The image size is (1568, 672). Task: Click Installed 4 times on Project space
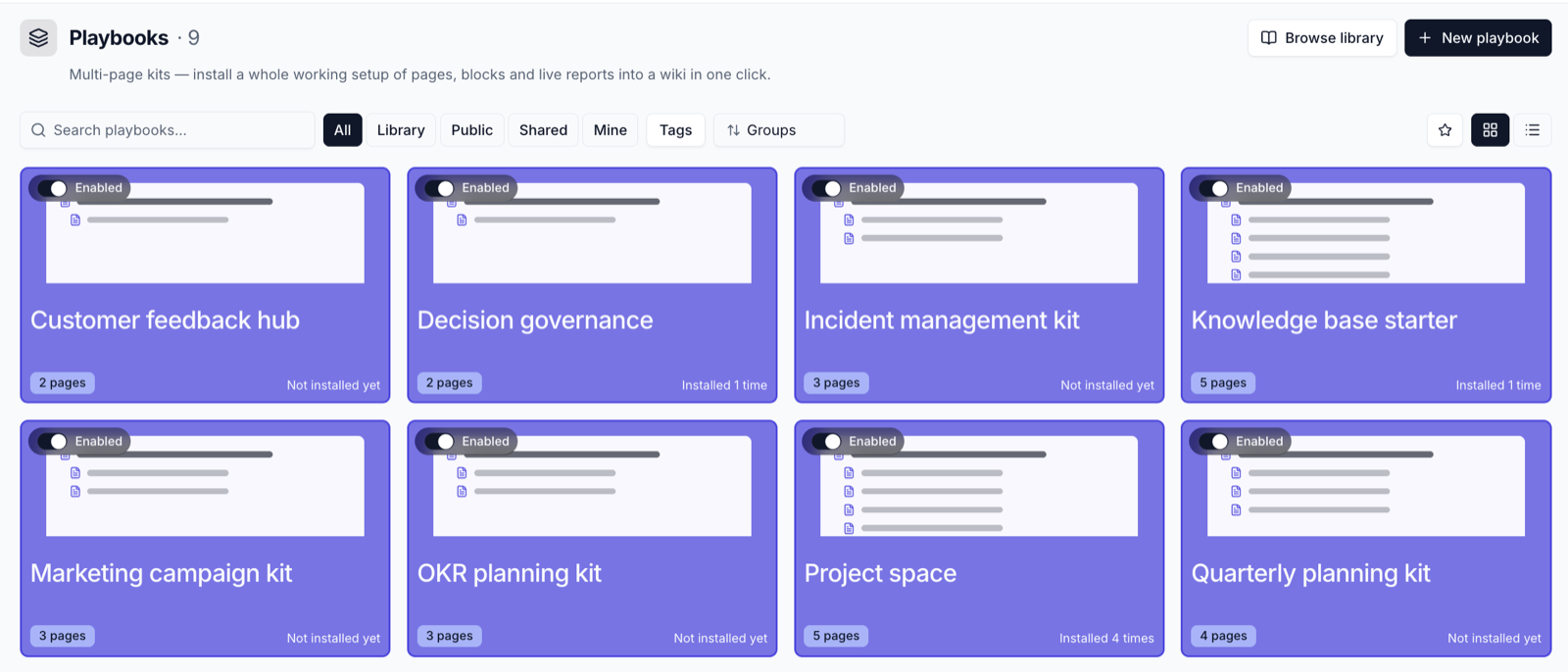pos(1106,639)
